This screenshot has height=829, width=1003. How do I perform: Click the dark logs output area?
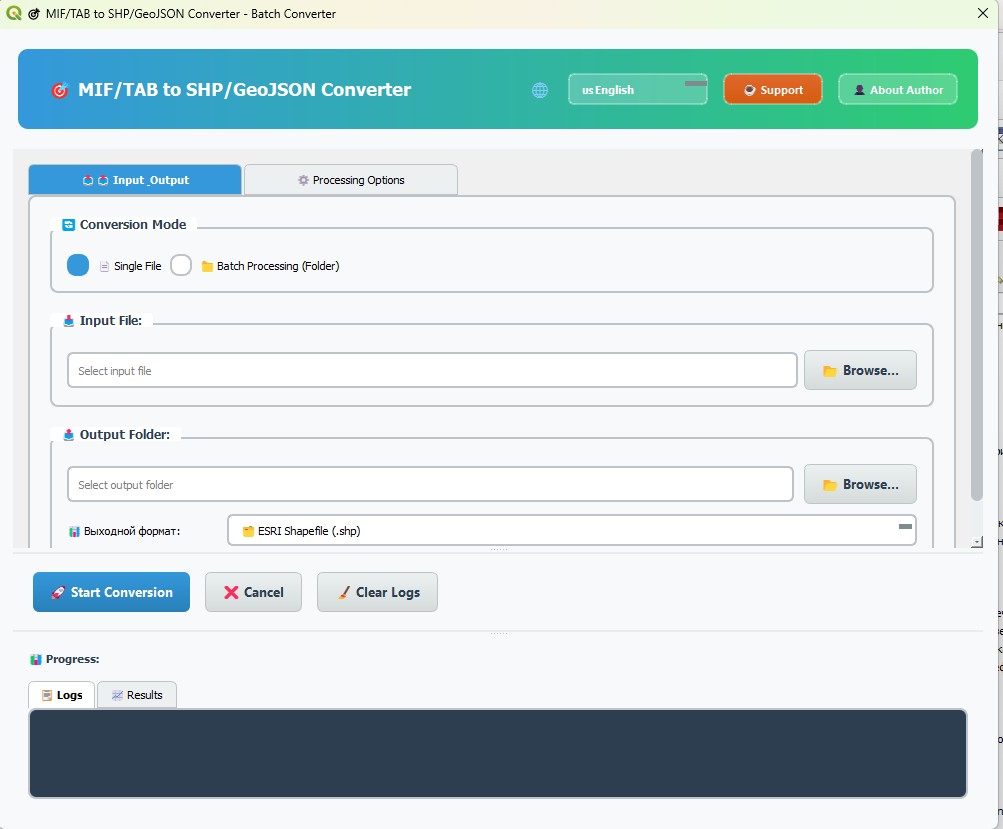coord(498,754)
